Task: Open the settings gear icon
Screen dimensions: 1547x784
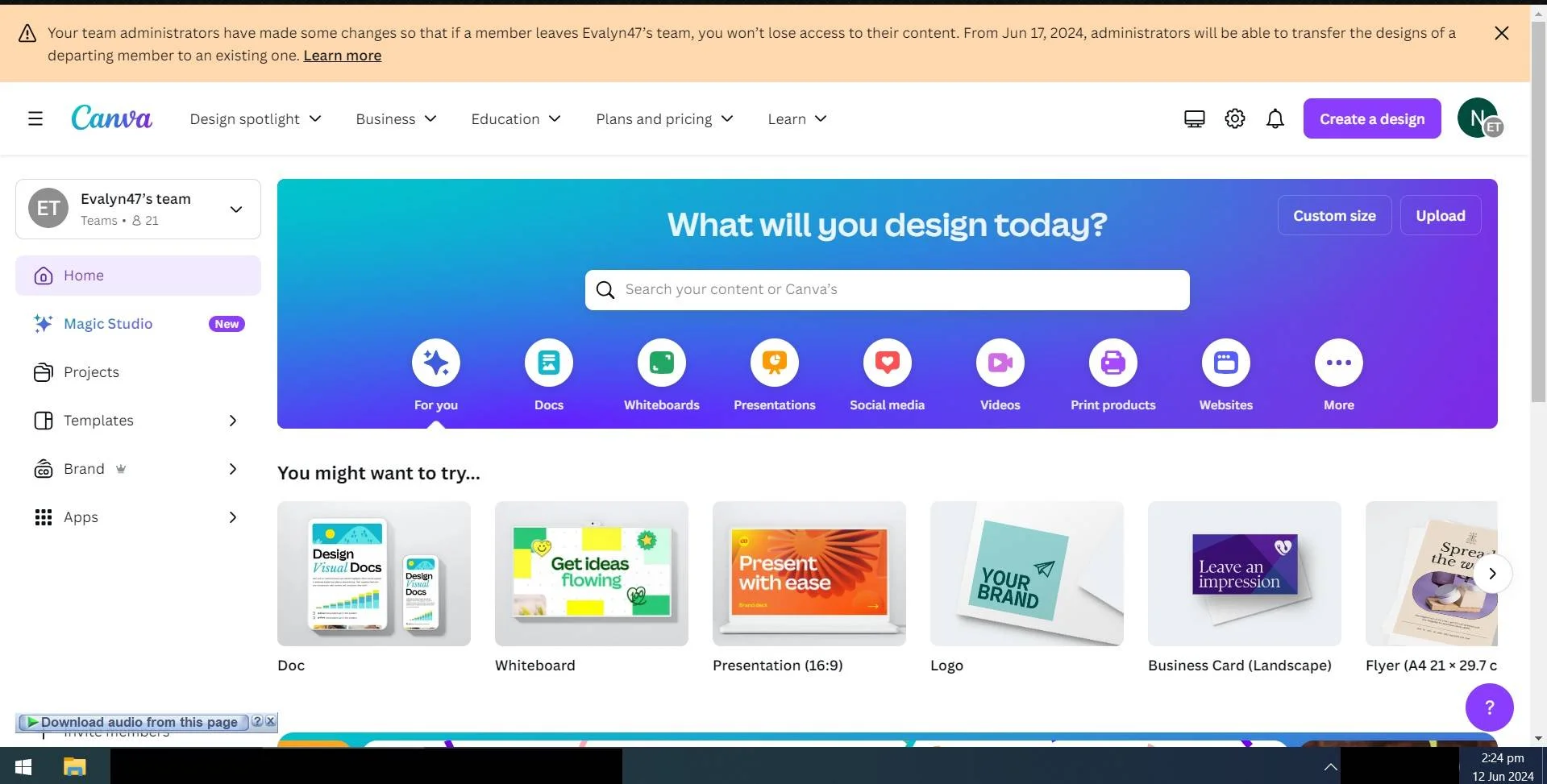Action: point(1234,118)
